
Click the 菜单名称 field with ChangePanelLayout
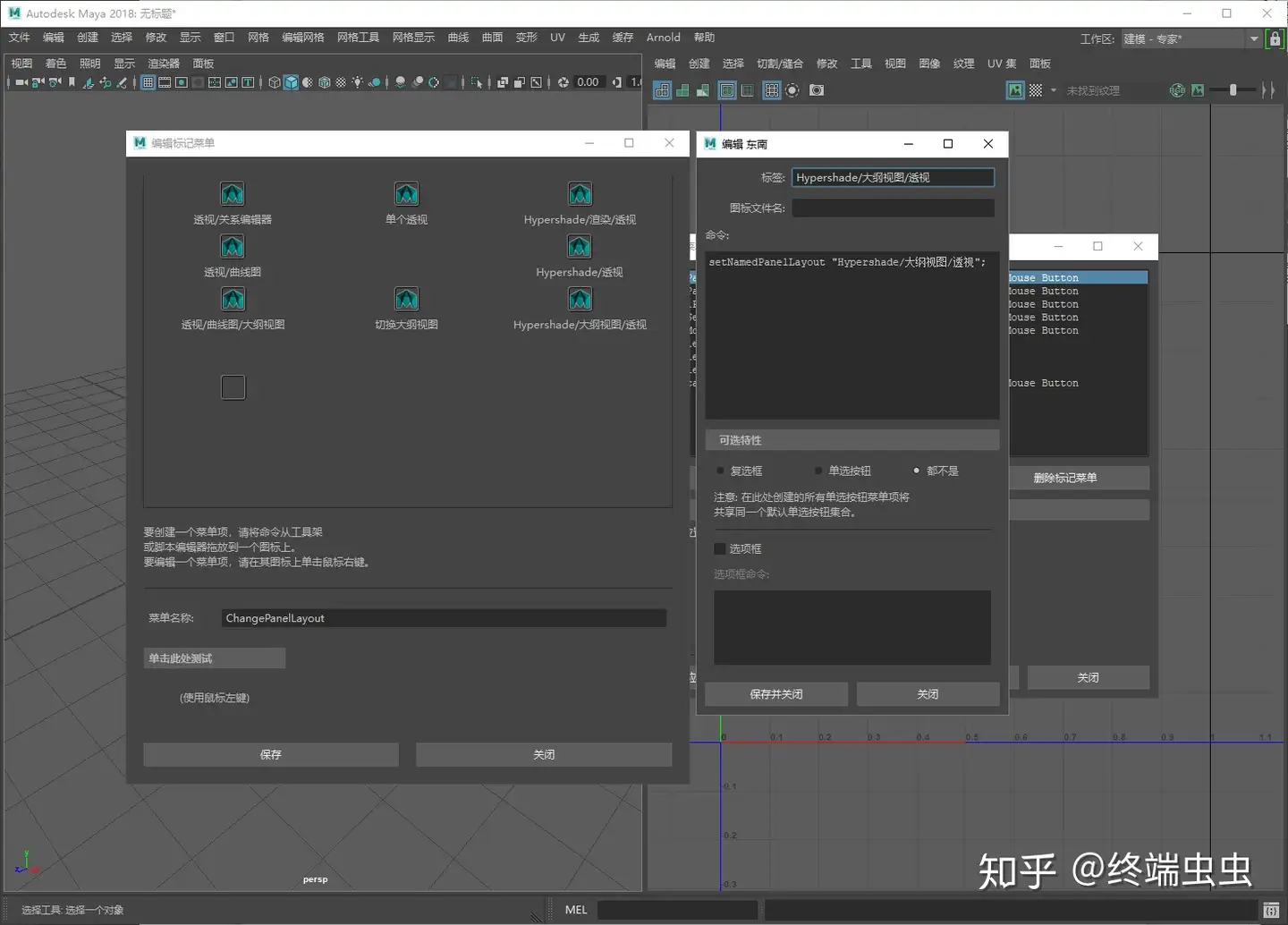pos(444,618)
